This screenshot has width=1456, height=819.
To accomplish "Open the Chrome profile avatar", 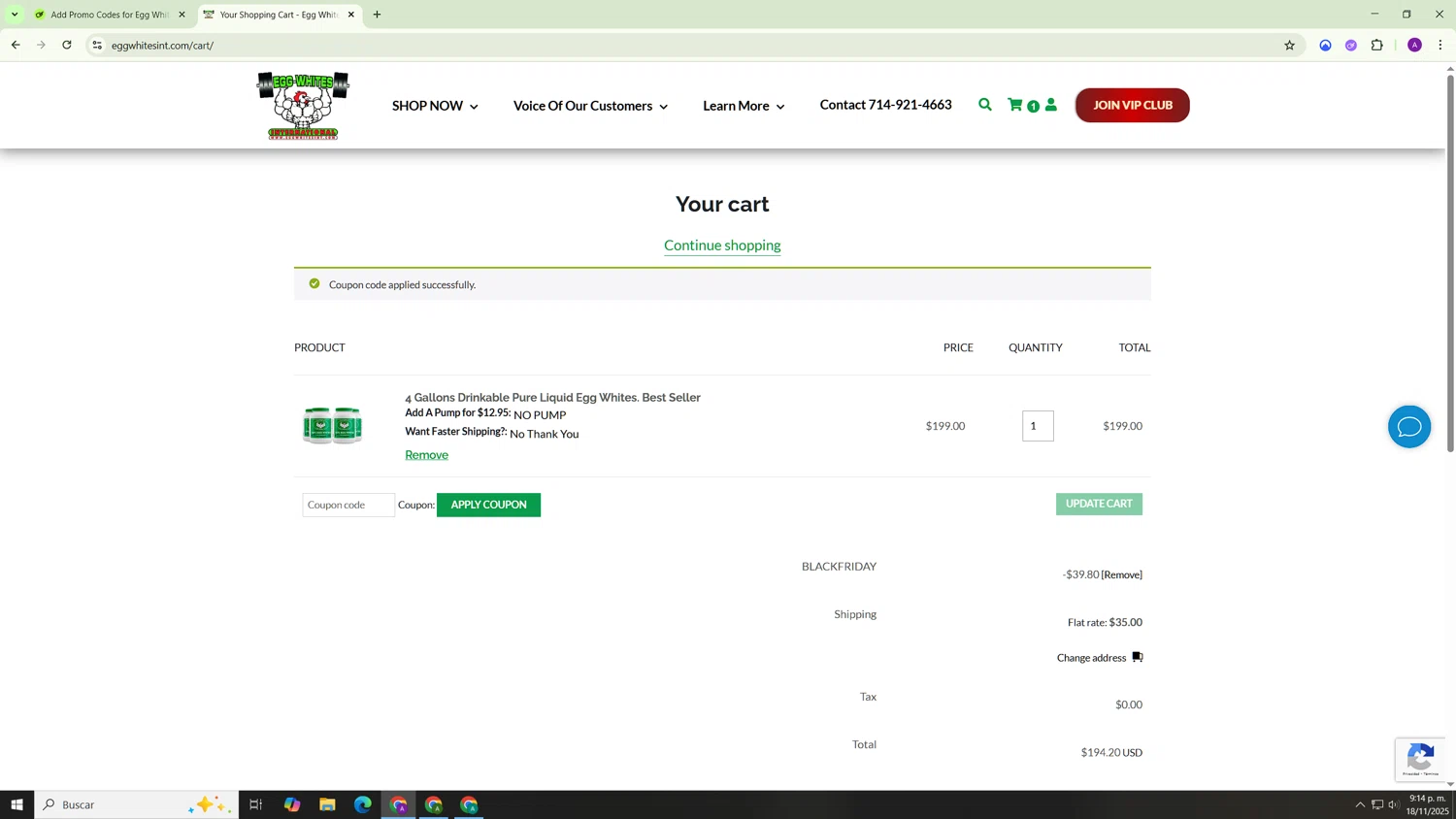I will (1414, 45).
